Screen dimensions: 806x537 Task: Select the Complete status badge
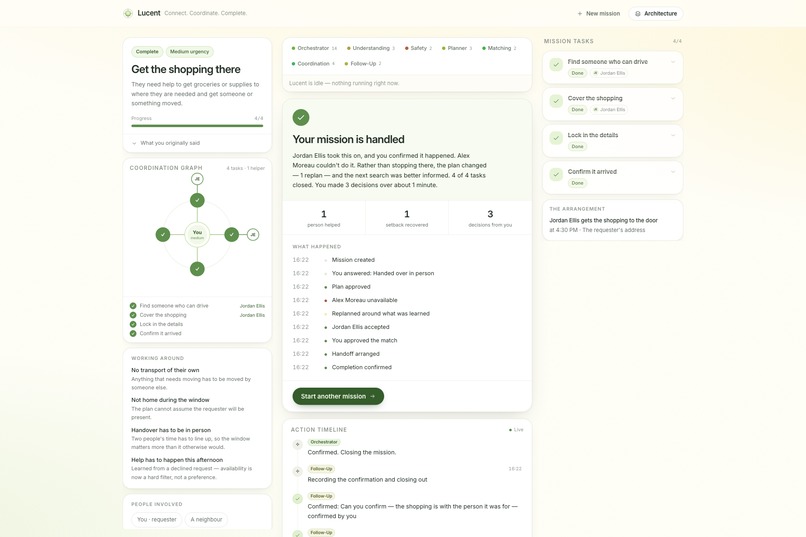tap(147, 52)
